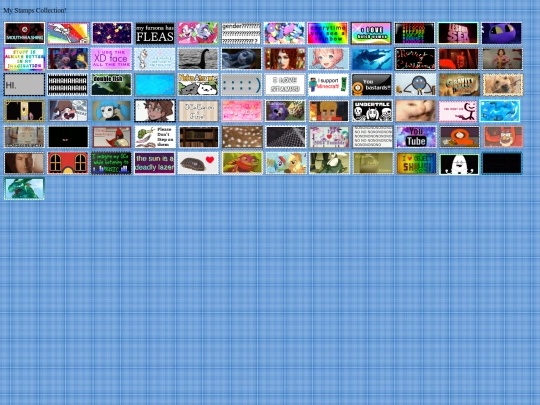This screenshot has width=540, height=405.
Task: Open "I imagine my OCs while listening to music" stamp
Action: pyautogui.click(x=112, y=163)
